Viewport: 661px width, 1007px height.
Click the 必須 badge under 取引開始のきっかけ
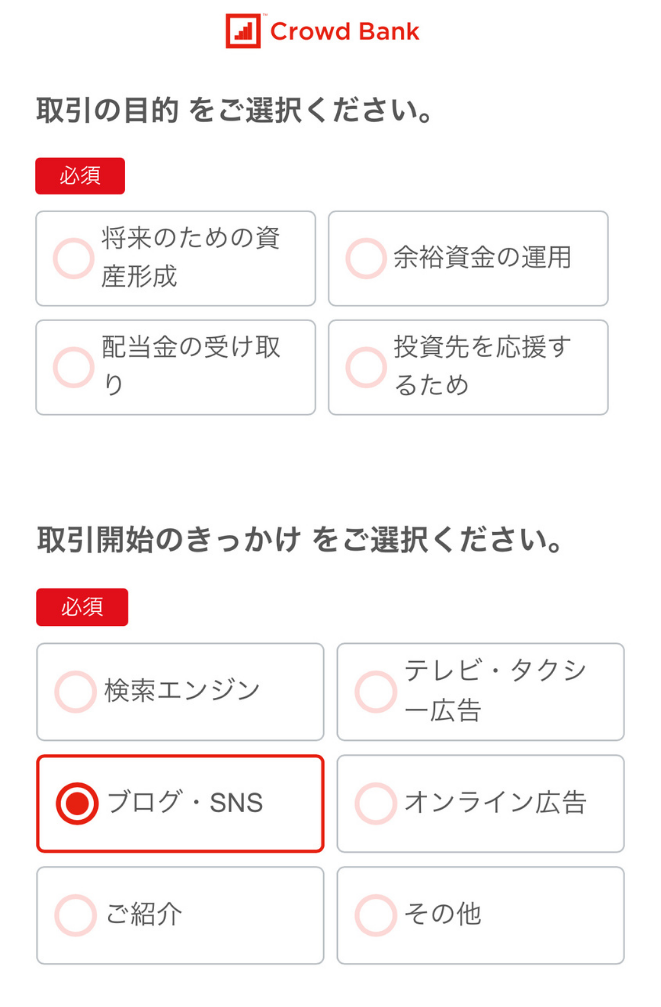(x=82, y=607)
